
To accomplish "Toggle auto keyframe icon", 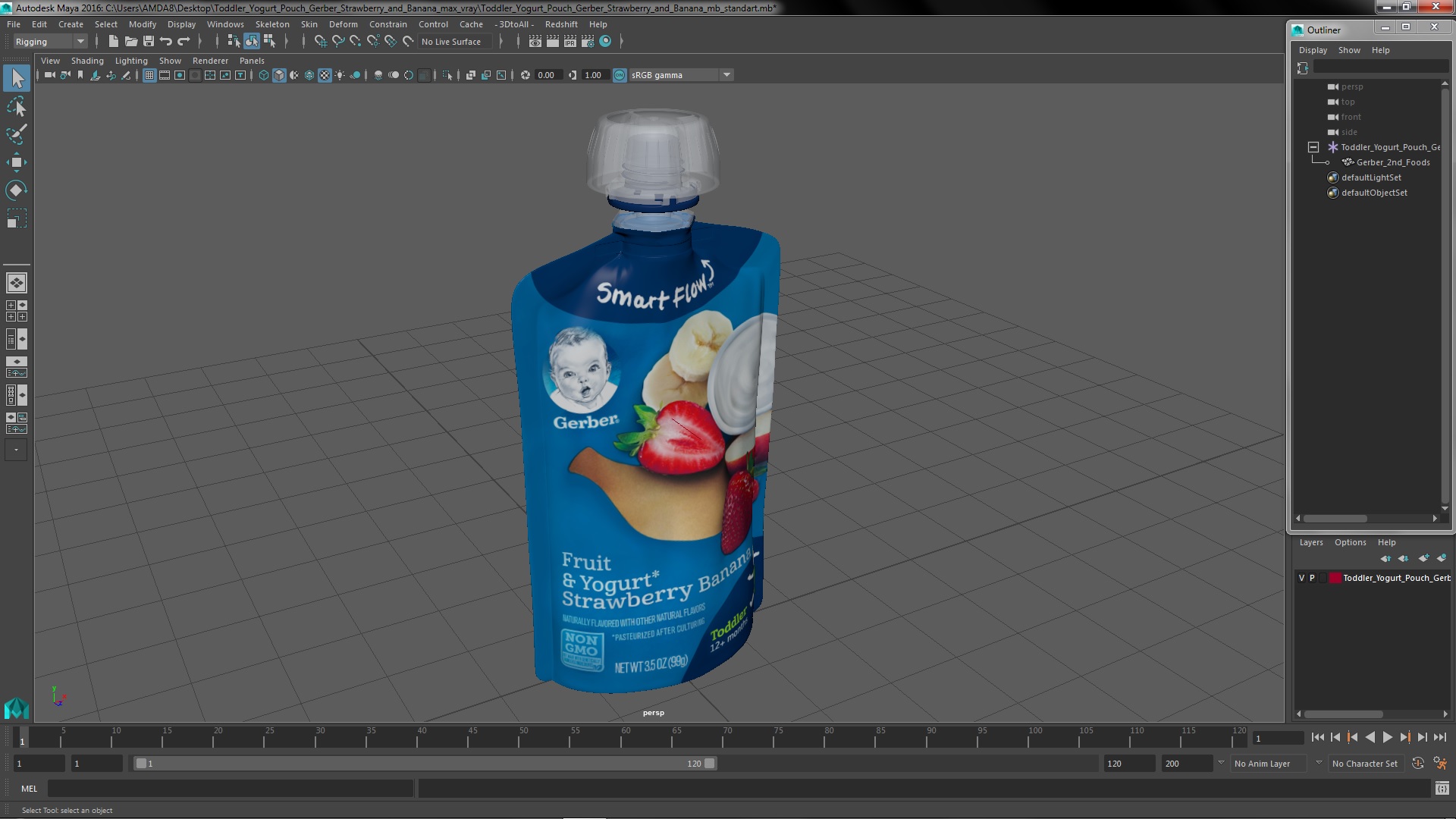I will [x=1418, y=764].
